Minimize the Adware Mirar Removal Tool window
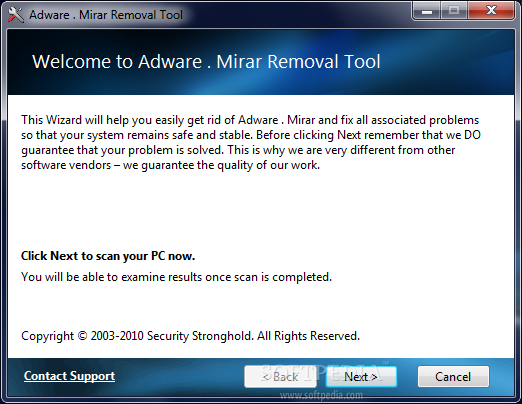Viewport: 522px width, 404px height. 427,11
